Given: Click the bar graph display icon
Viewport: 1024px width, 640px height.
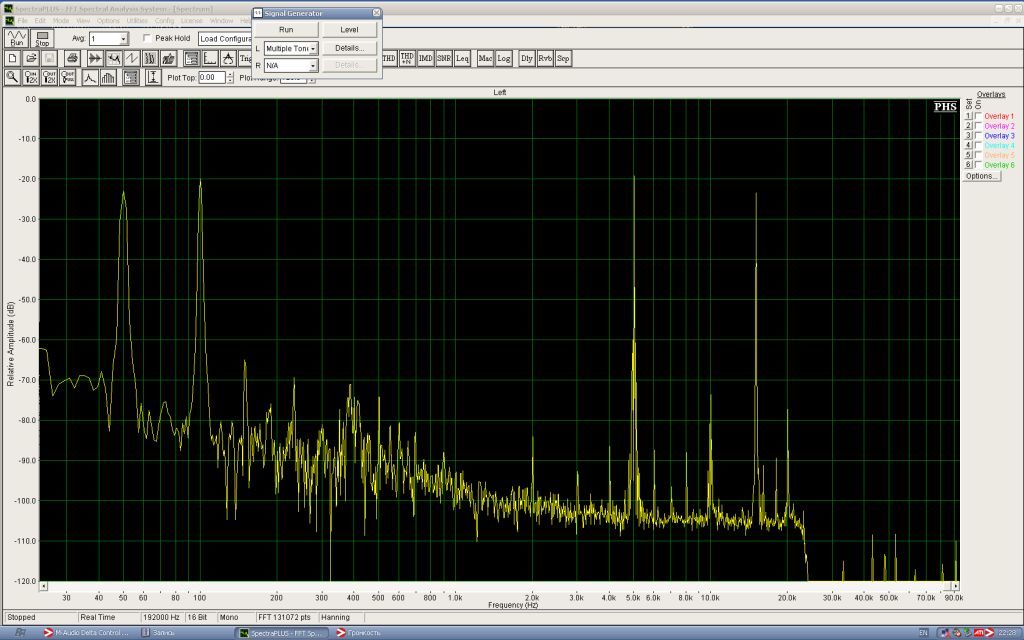Looking at the screenshot, I should (x=108, y=78).
